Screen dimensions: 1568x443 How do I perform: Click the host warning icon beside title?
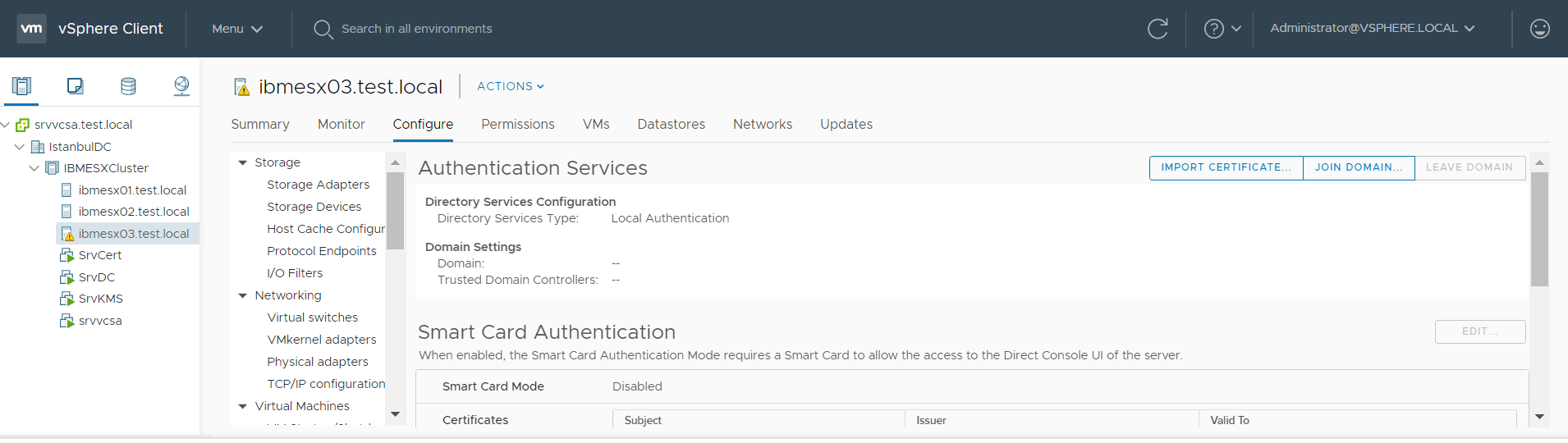tap(241, 87)
